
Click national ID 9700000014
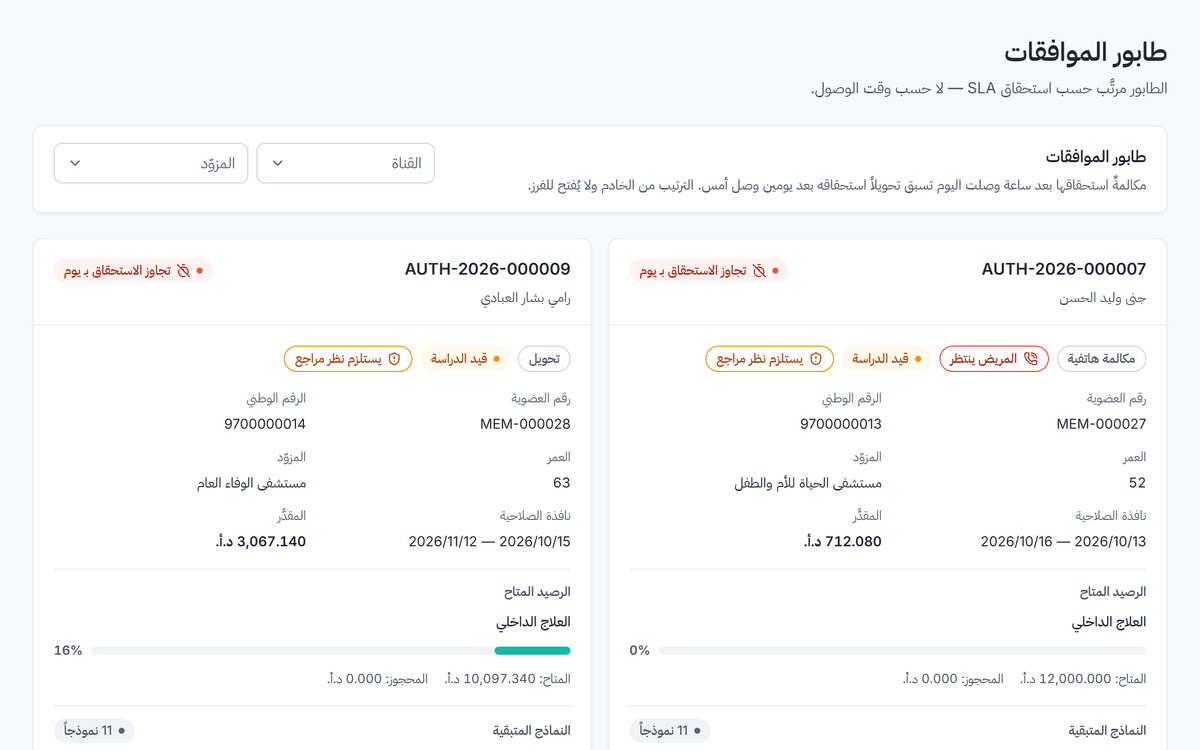[x=265, y=424]
